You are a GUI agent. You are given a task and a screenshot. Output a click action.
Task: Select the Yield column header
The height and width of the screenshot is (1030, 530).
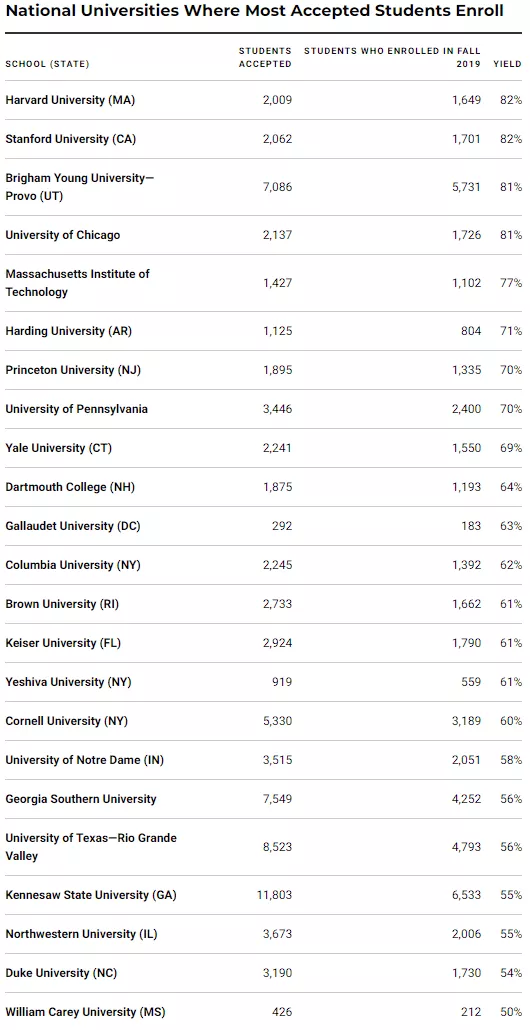pos(508,64)
